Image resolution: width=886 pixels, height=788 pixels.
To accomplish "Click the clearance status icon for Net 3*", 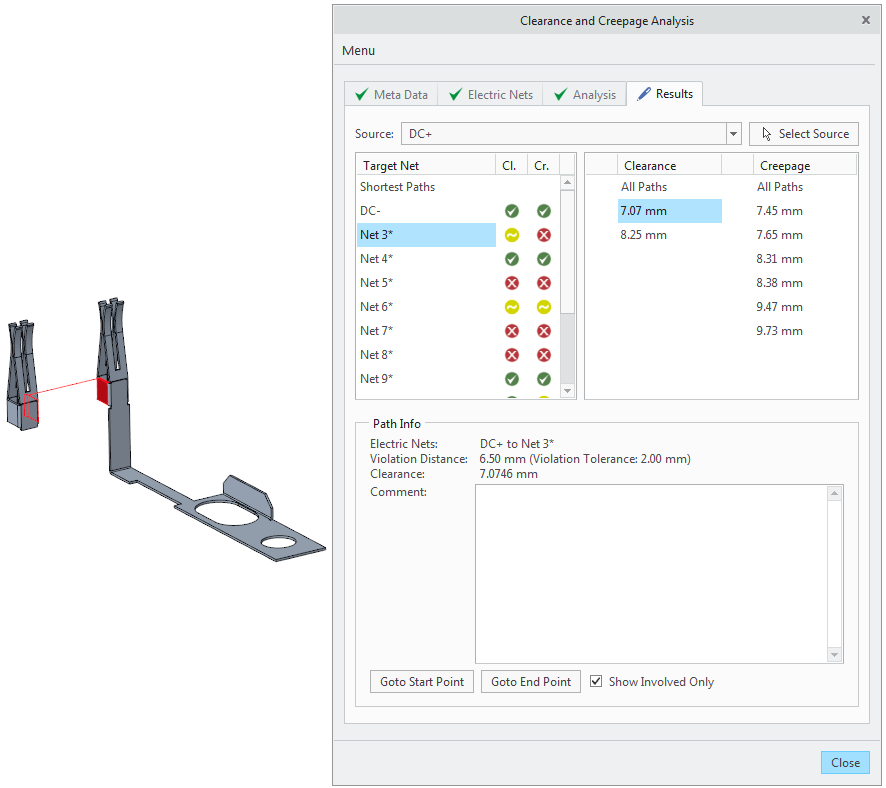I will point(511,235).
